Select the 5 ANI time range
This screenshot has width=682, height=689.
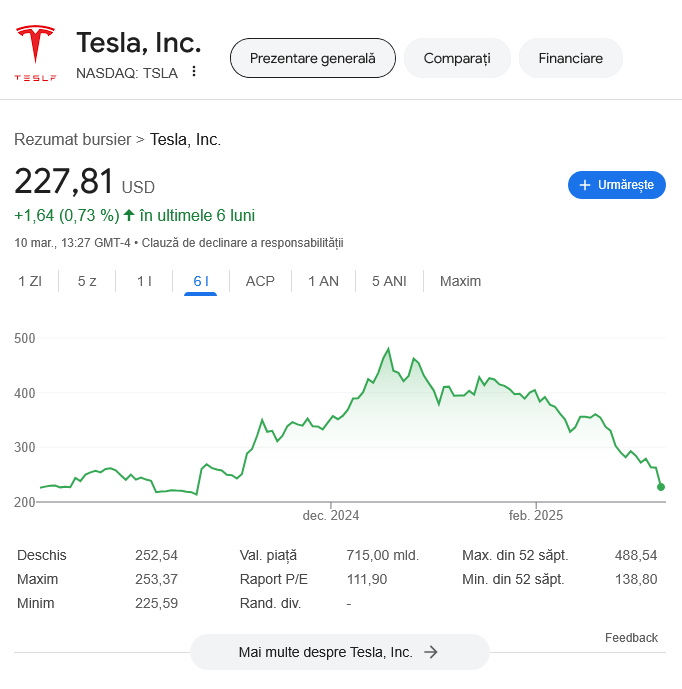389,281
